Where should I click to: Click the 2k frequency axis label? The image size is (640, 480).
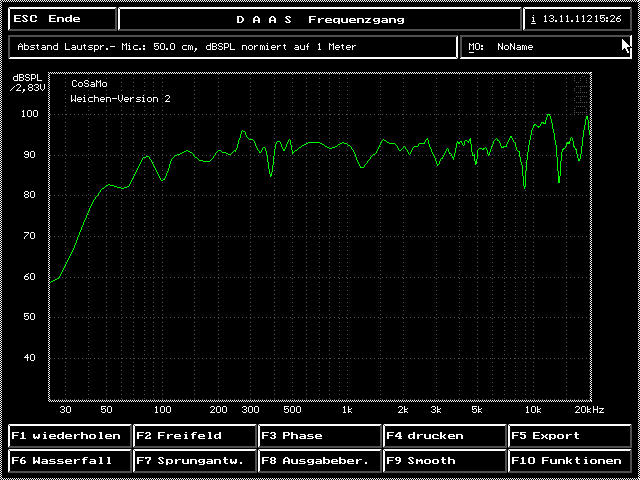tap(402, 410)
